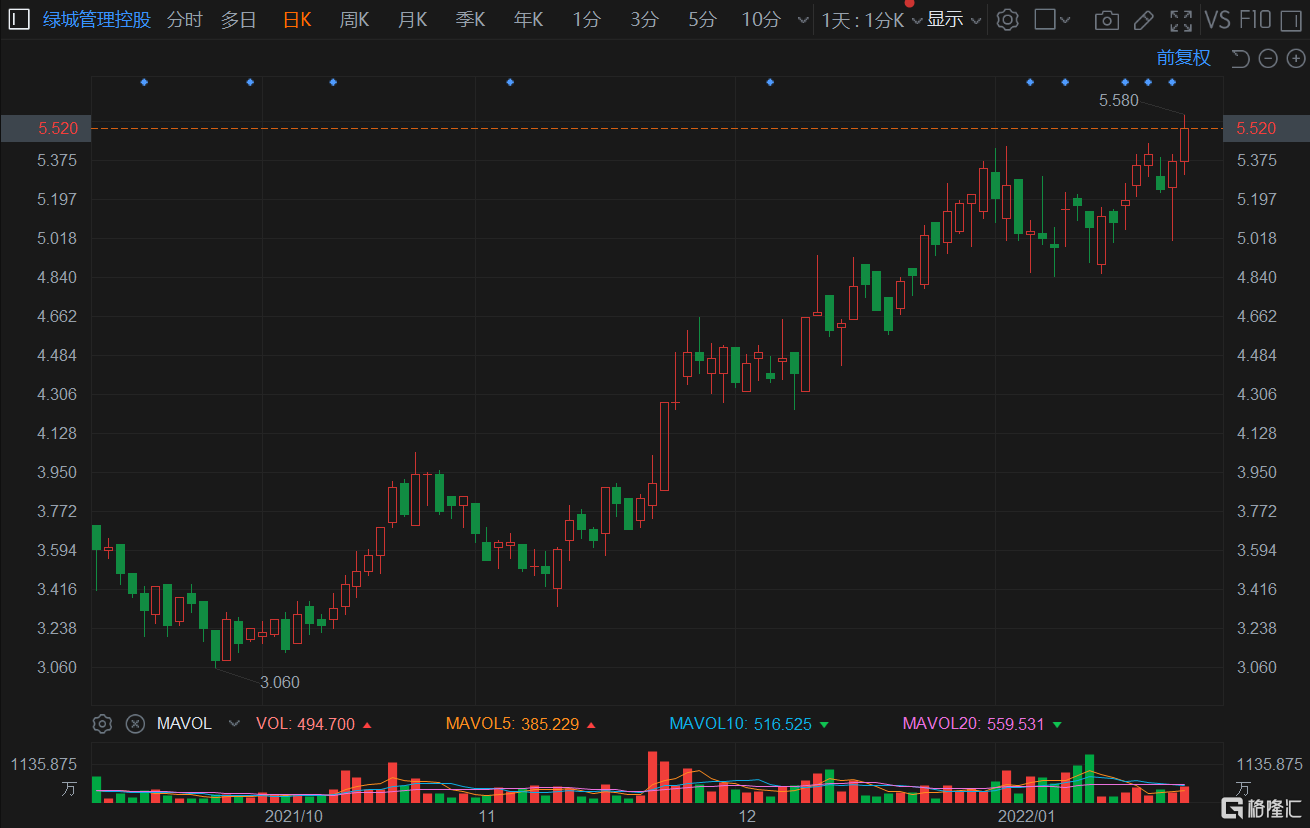Screen dimensions: 1310x828
Task: Click the VS compare button
Action: click(1218, 20)
